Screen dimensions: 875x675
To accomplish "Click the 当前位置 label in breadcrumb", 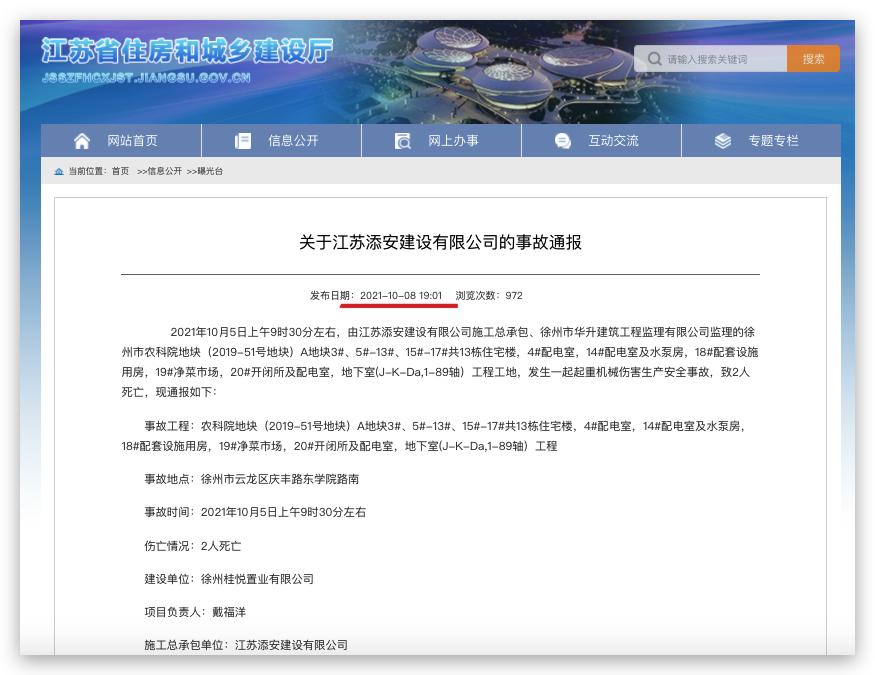I will coord(87,171).
